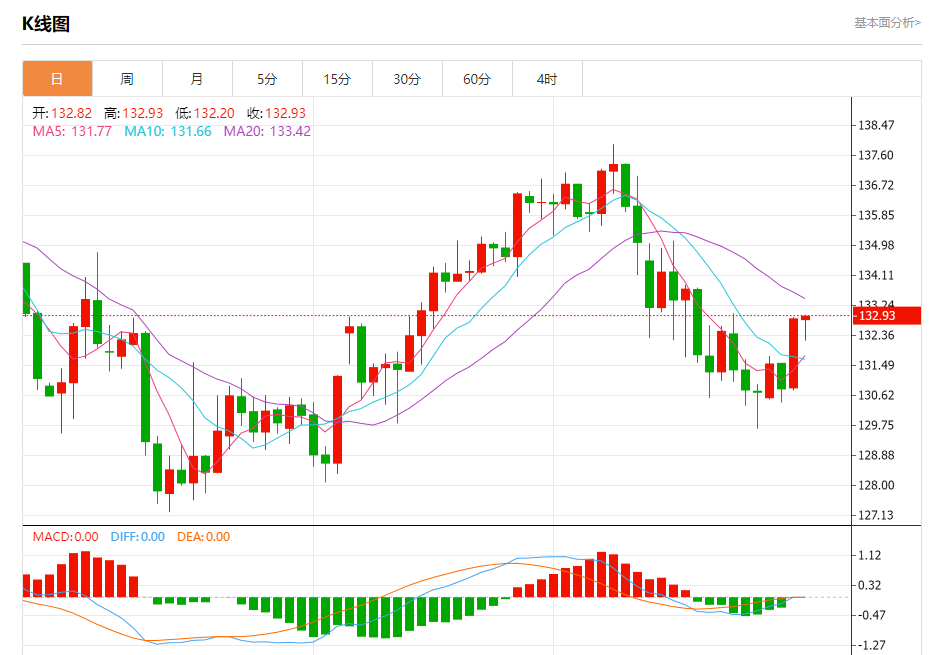Viewport: 935px width, 655px height.
Task: Click the 137.60 price axis label
Action: click(876, 155)
